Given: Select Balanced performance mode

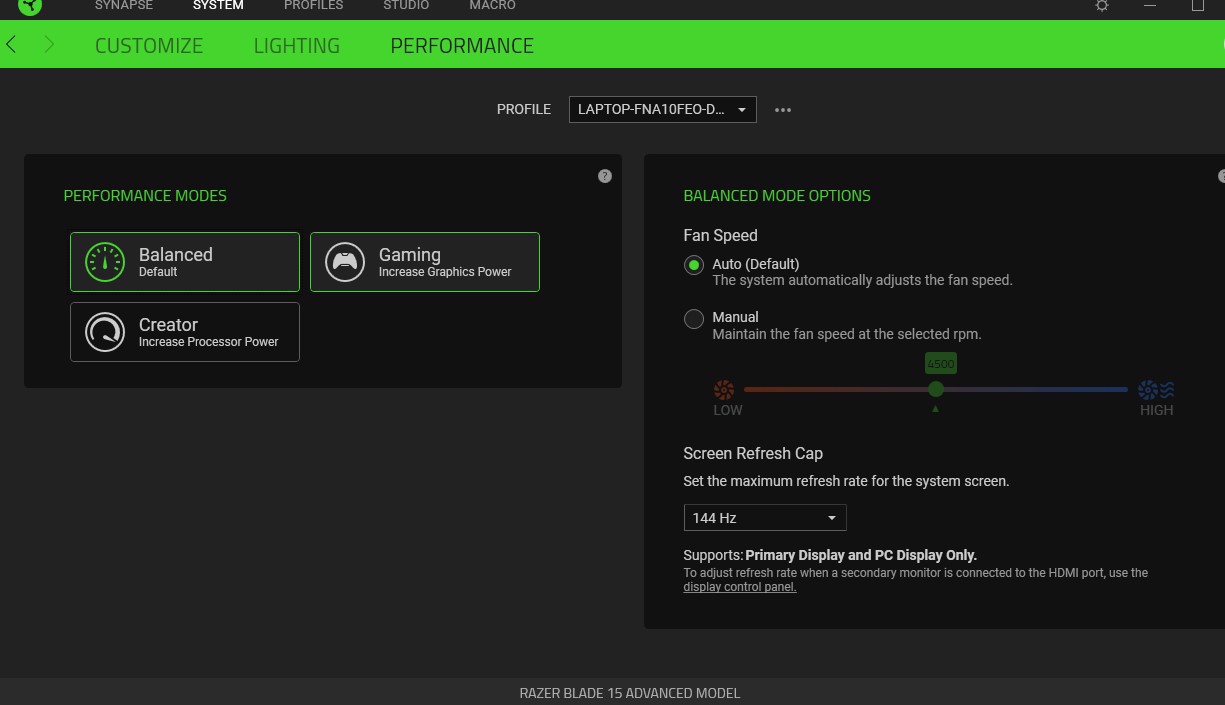Looking at the screenshot, I should point(185,262).
